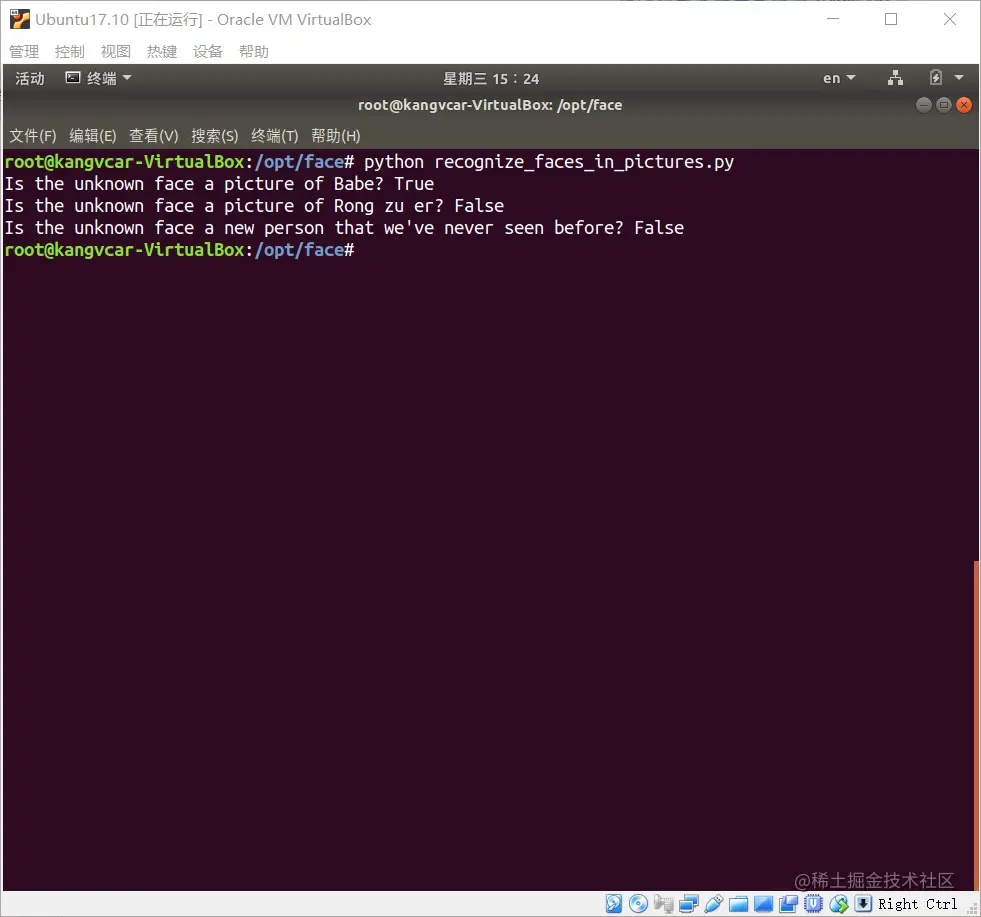Open the Ubuntu network indicator icon
The image size is (981, 917).
tap(895, 78)
